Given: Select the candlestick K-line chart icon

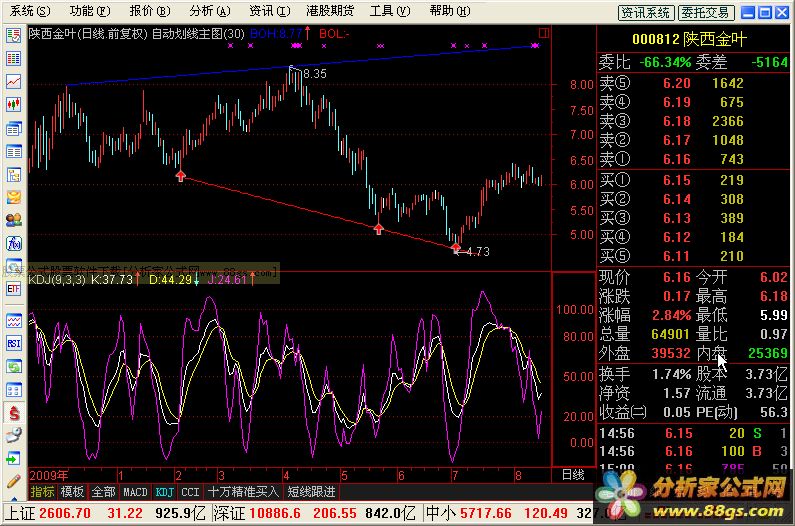Looking at the screenshot, I should (14, 104).
